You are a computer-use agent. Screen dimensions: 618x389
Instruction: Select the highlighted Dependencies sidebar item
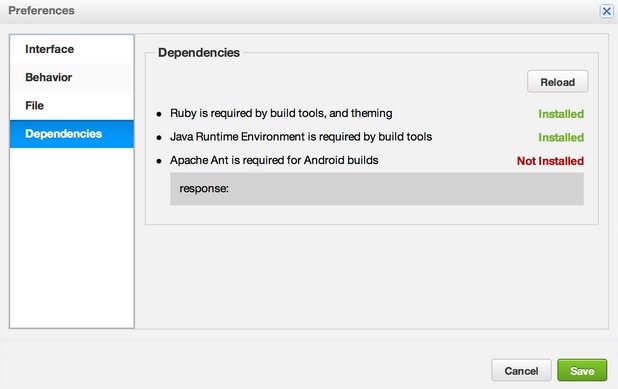click(72, 134)
